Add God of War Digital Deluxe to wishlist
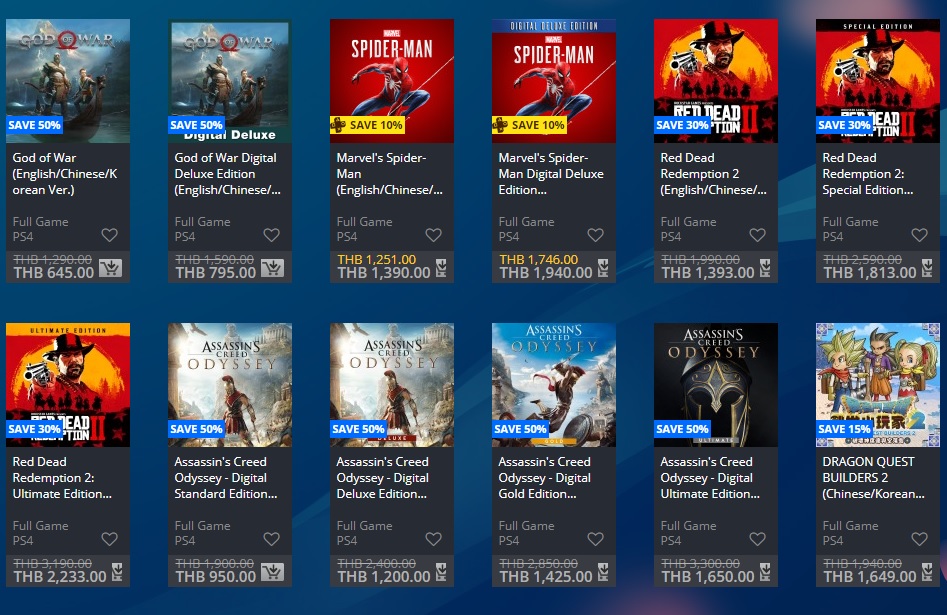The height and width of the screenshot is (615, 947). [x=271, y=235]
